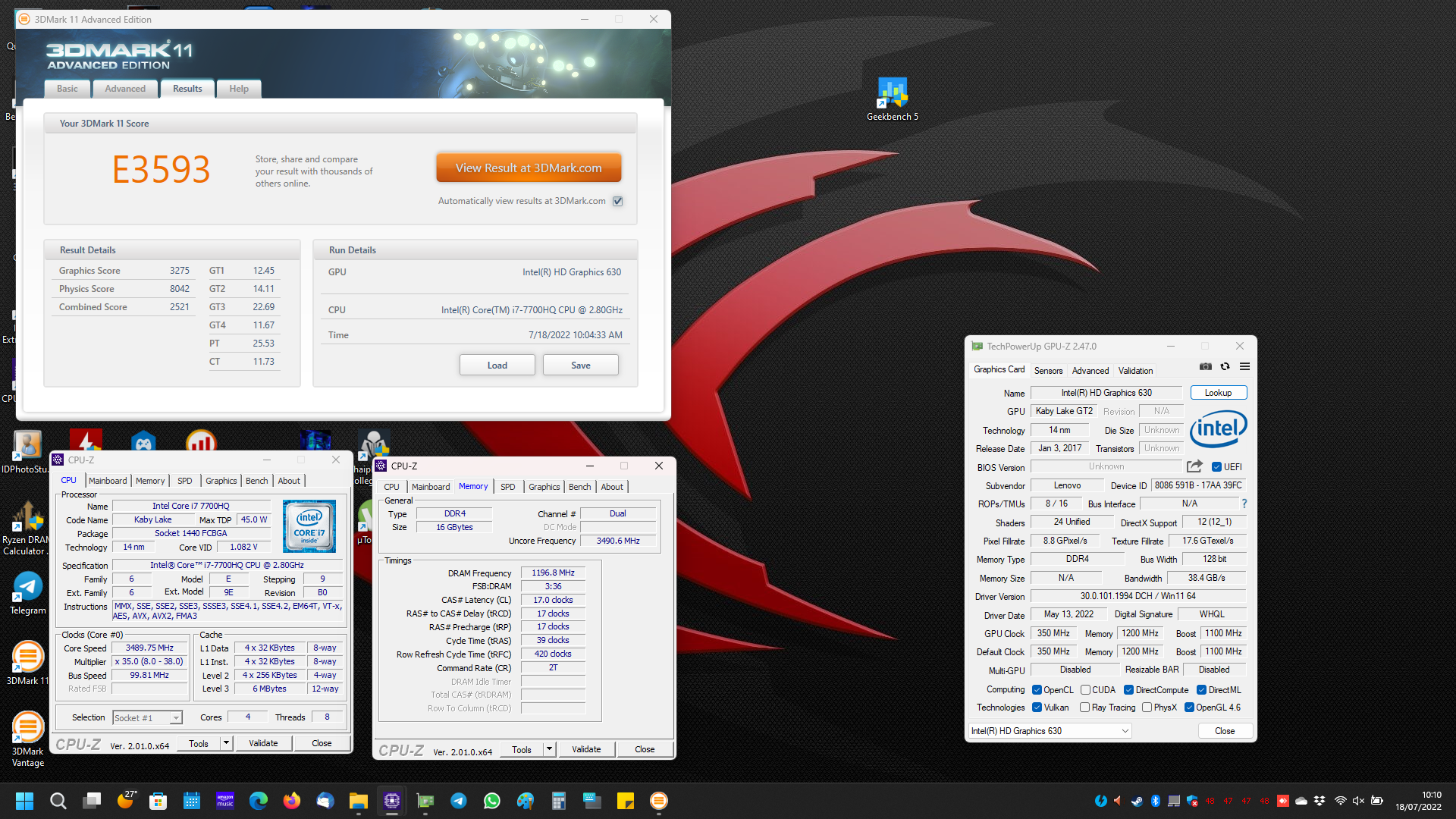Click the DRAM Frequency value field
Viewport: 1456px width, 819px height.
point(553,573)
